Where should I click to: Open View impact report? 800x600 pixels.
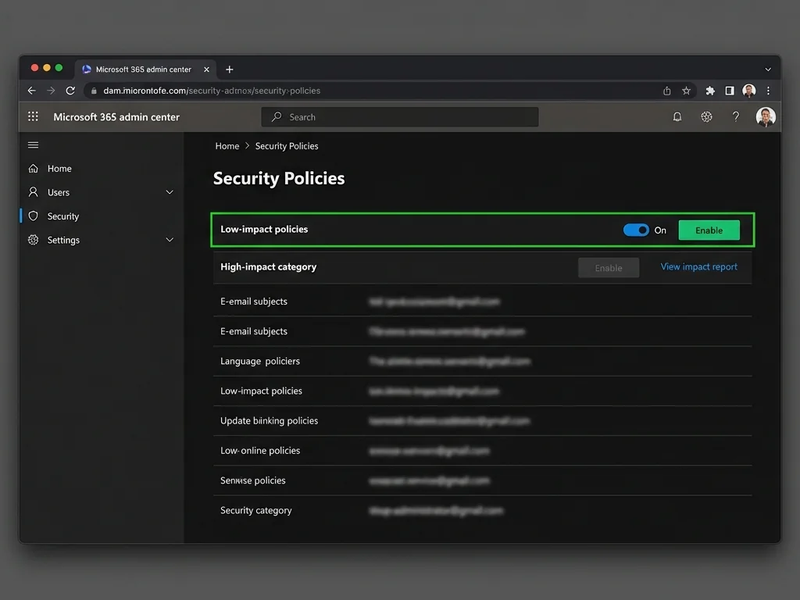click(x=698, y=267)
